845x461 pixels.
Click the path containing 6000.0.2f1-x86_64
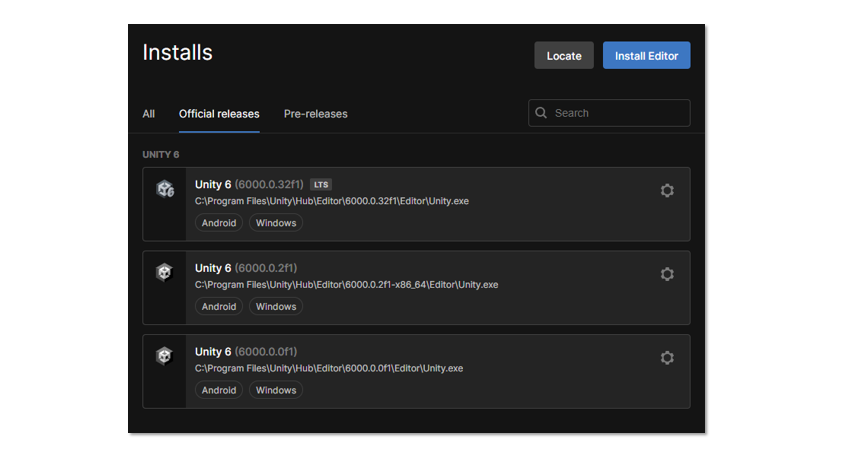click(347, 285)
